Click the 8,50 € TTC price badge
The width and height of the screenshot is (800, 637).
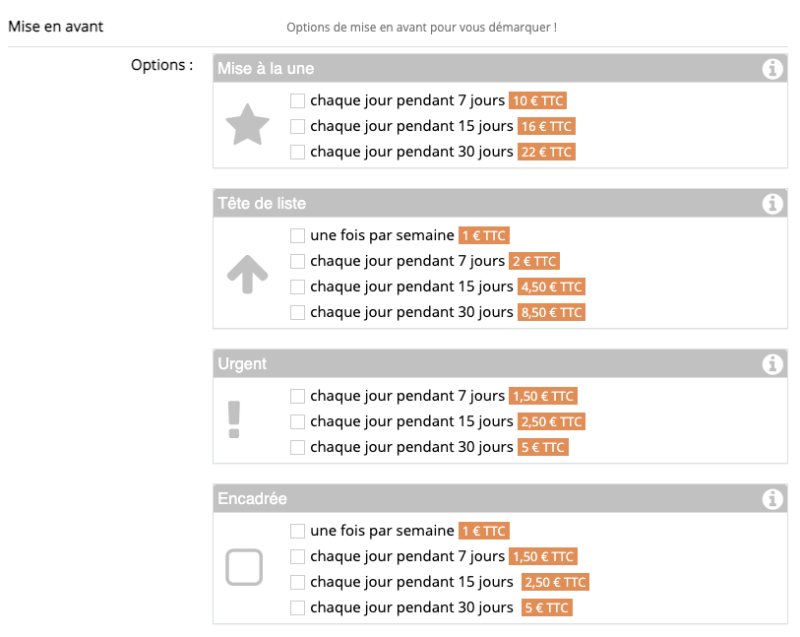(x=550, y=313)
